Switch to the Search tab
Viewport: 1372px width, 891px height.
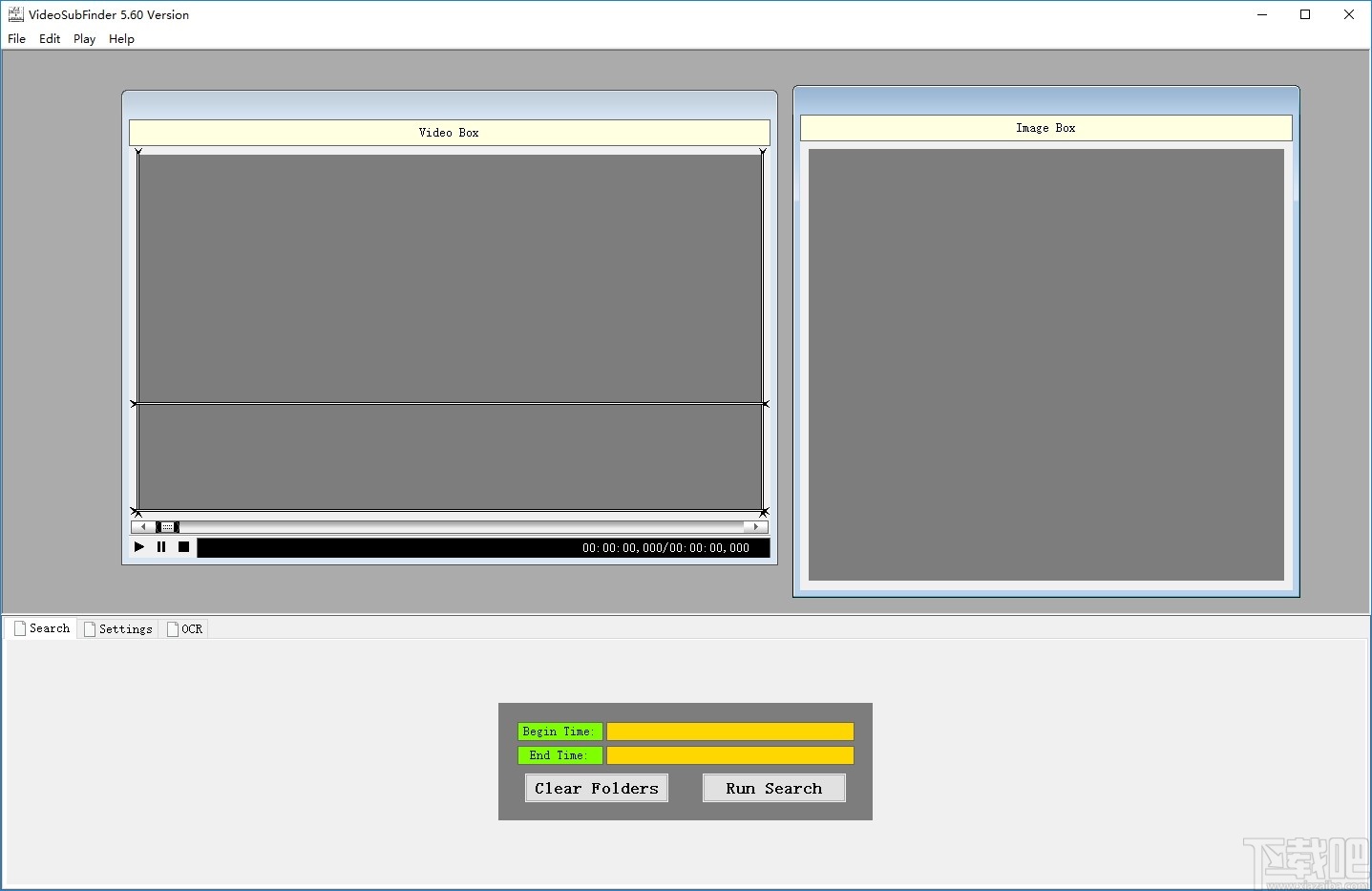(41, 628)
